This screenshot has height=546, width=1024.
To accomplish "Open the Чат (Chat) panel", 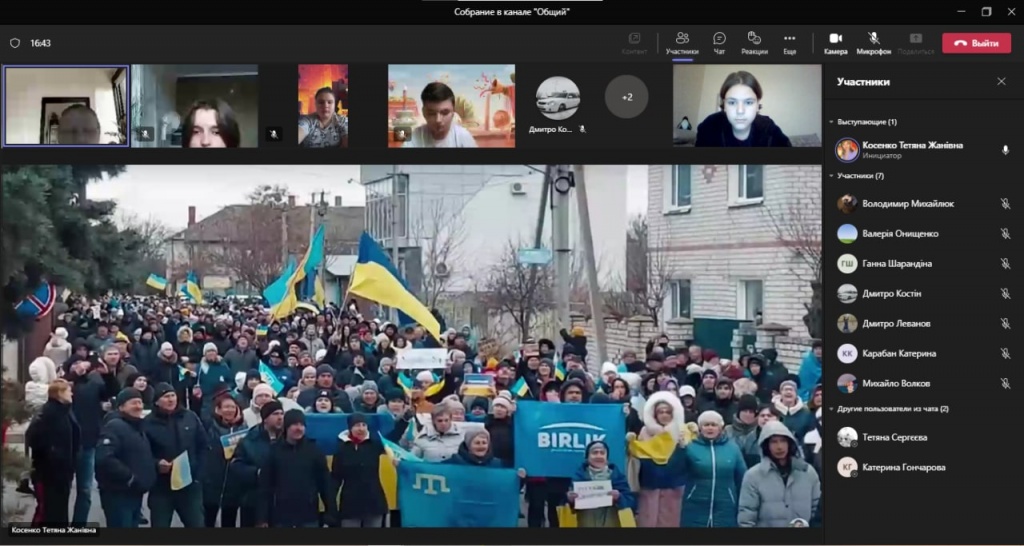I will pyautogui.click(x=719, y=43).
